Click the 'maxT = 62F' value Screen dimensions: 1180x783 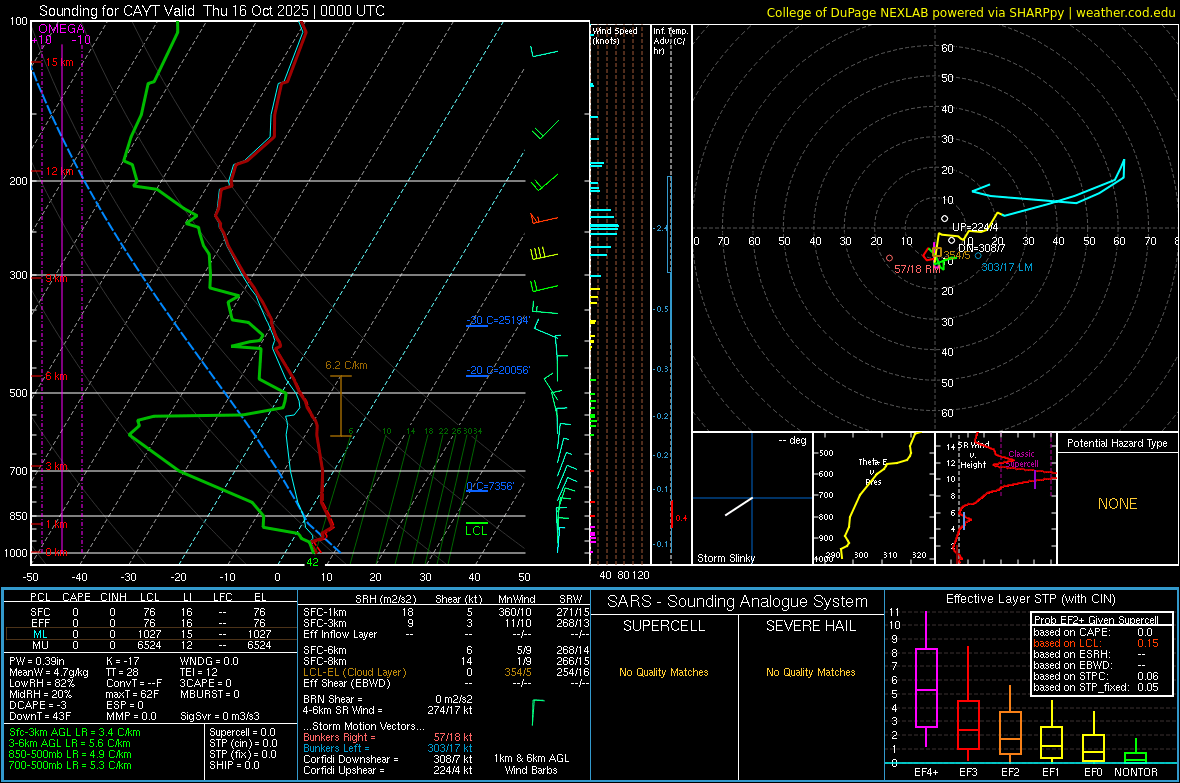[132, 694]
